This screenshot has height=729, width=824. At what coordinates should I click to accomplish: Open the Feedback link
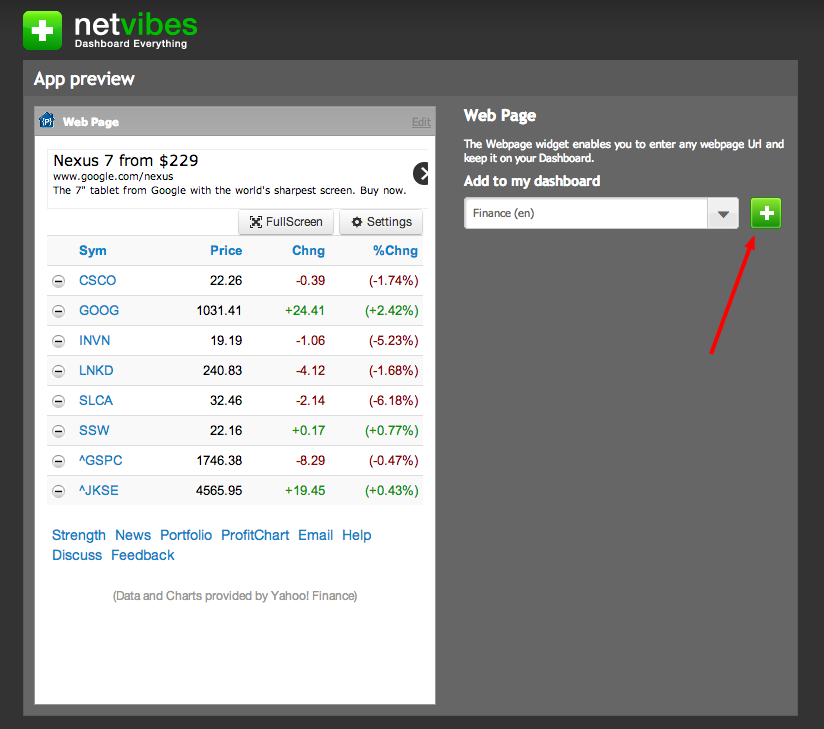142,555
